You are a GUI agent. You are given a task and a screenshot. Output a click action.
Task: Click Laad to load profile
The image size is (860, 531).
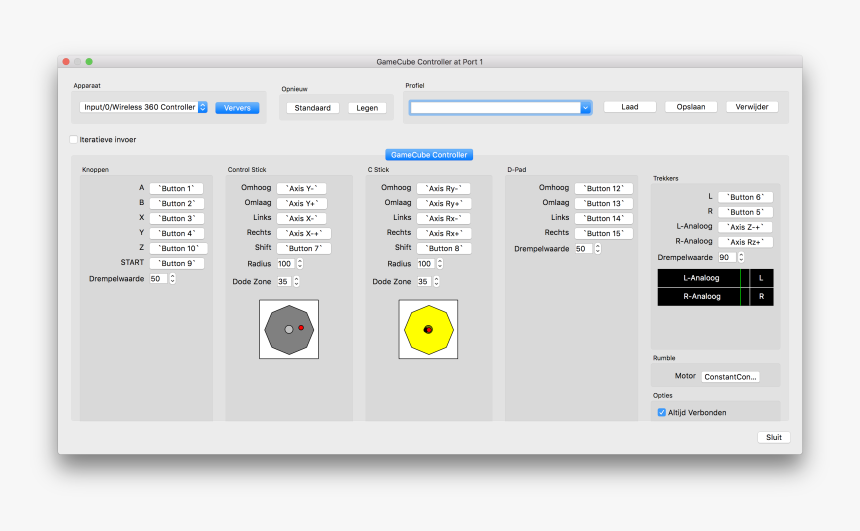630,107
